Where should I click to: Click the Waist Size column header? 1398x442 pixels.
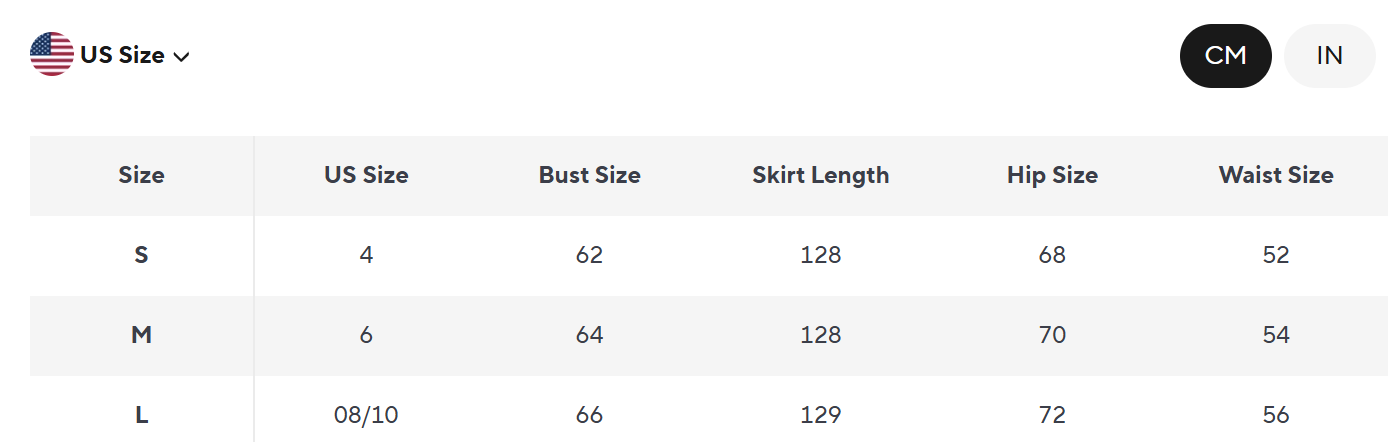1275,175
